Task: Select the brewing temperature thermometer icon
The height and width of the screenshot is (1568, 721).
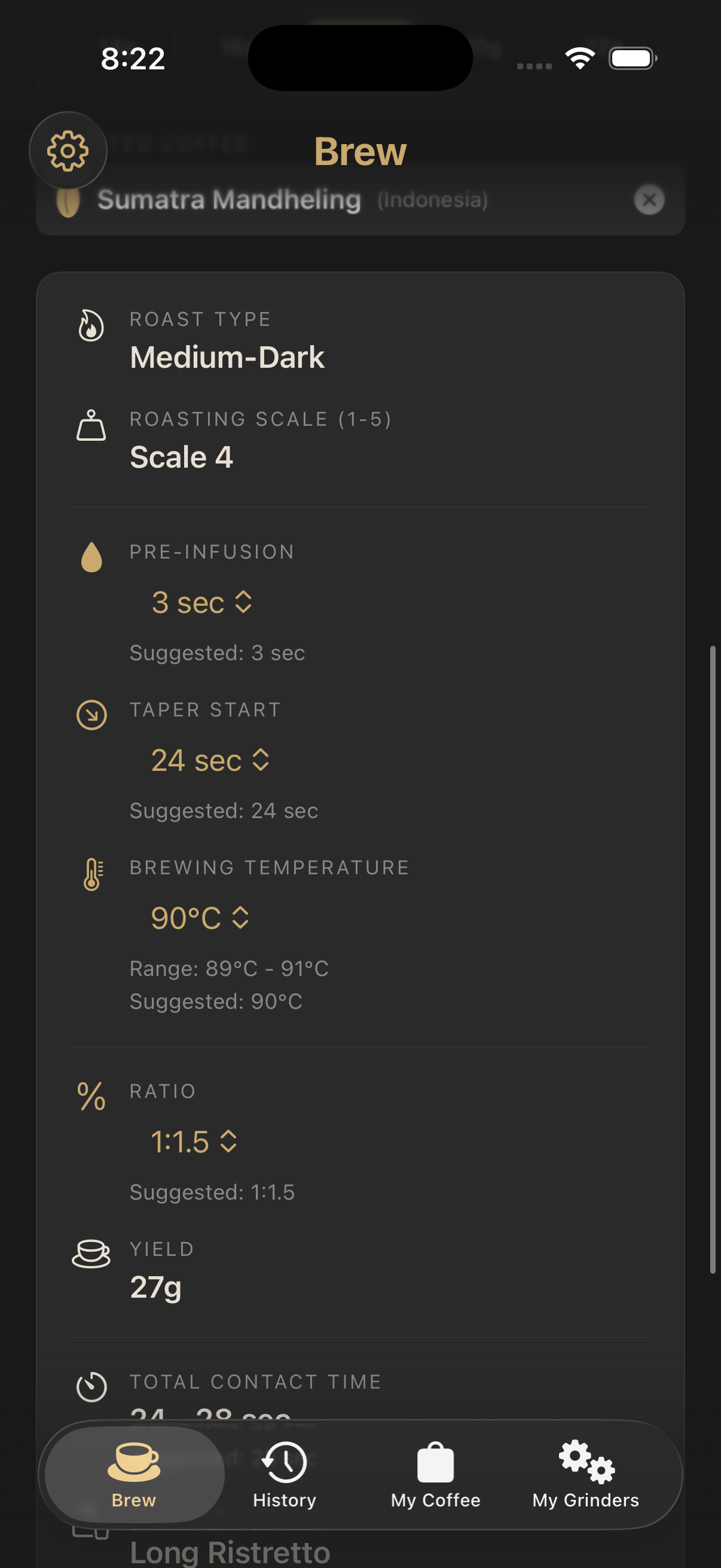Action: (91, 874)
